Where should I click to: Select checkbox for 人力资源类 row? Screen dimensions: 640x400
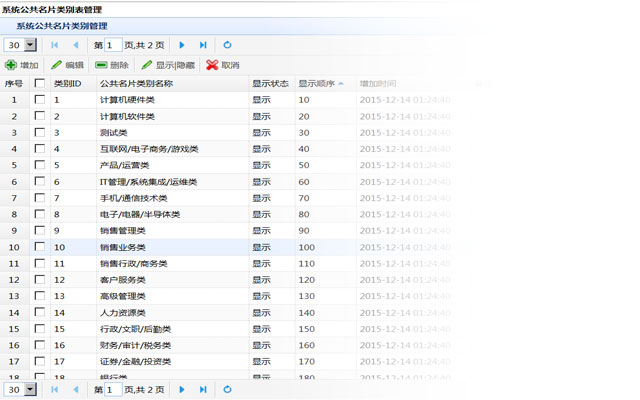tap(40, 312)
